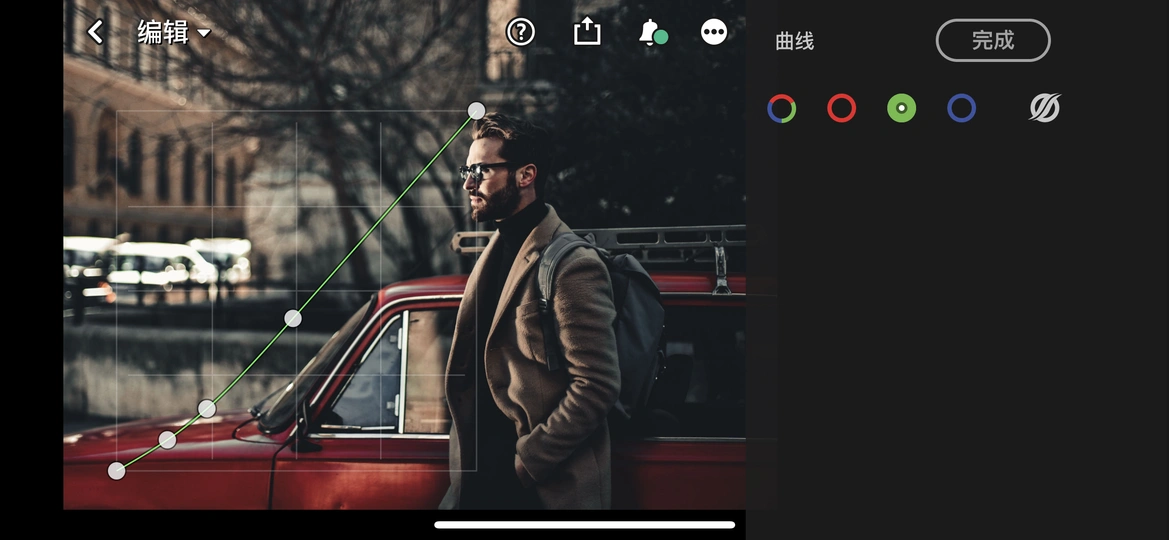1169x540 pixels.
Task: Select the third curve point from bottom-left
Action: 207,408
